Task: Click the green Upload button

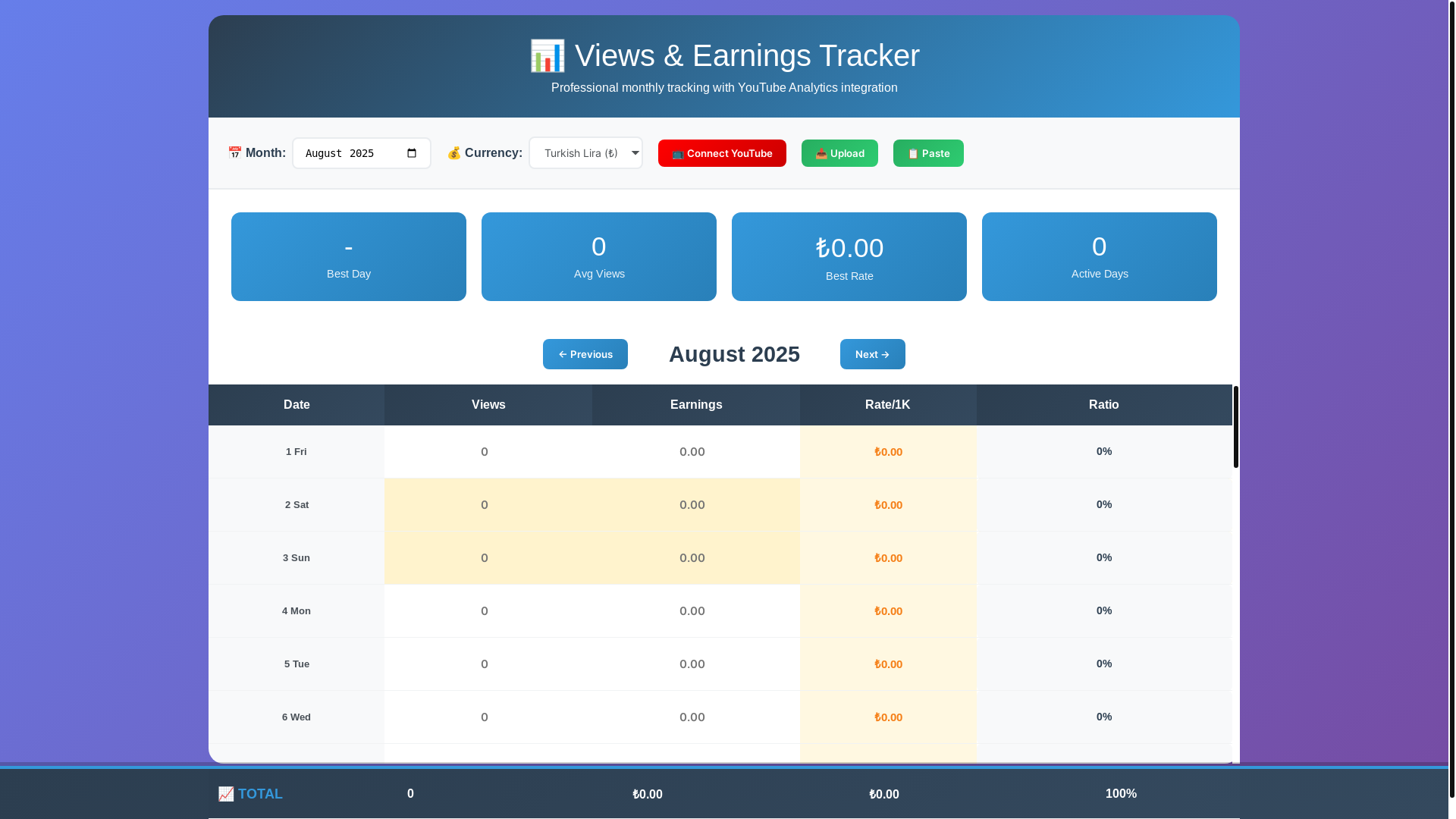Action: 839,153
